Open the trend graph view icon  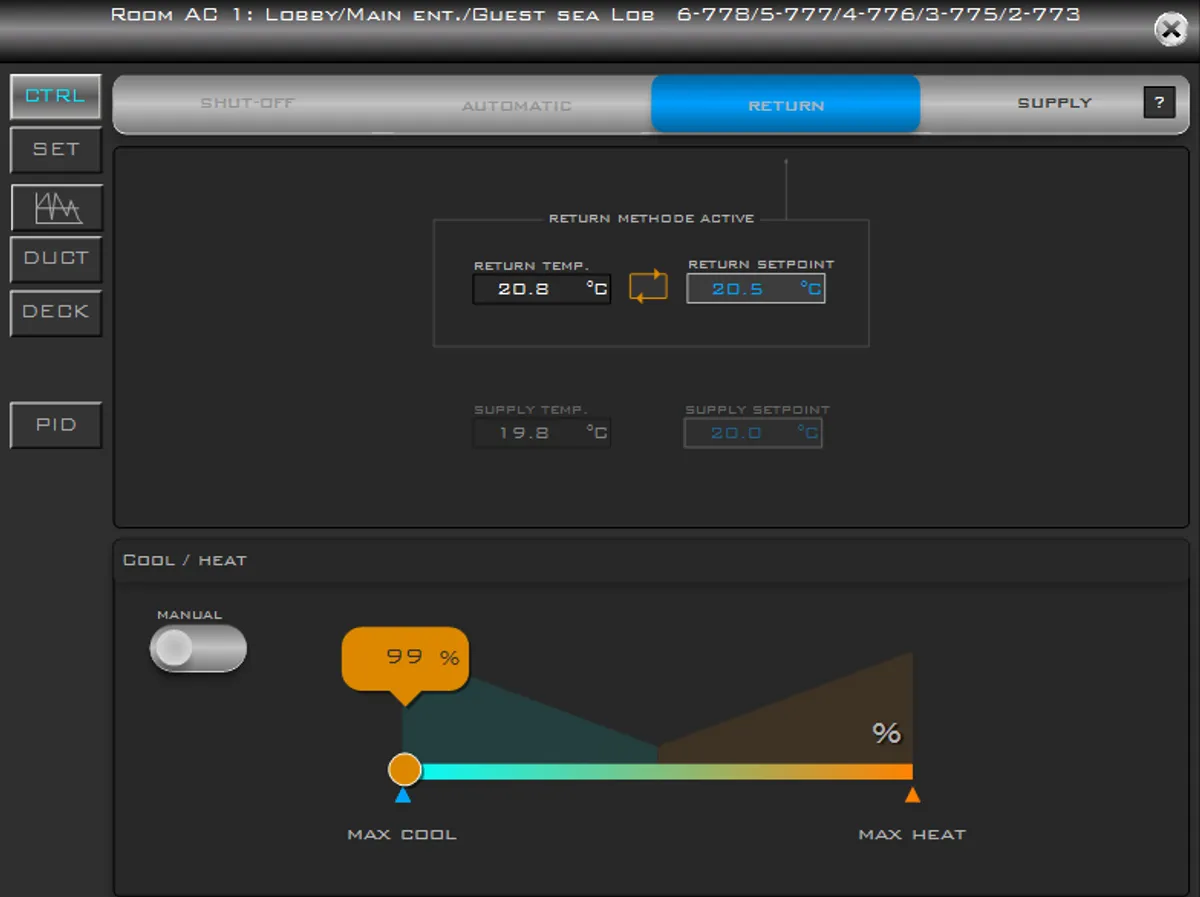click(56, 207)
